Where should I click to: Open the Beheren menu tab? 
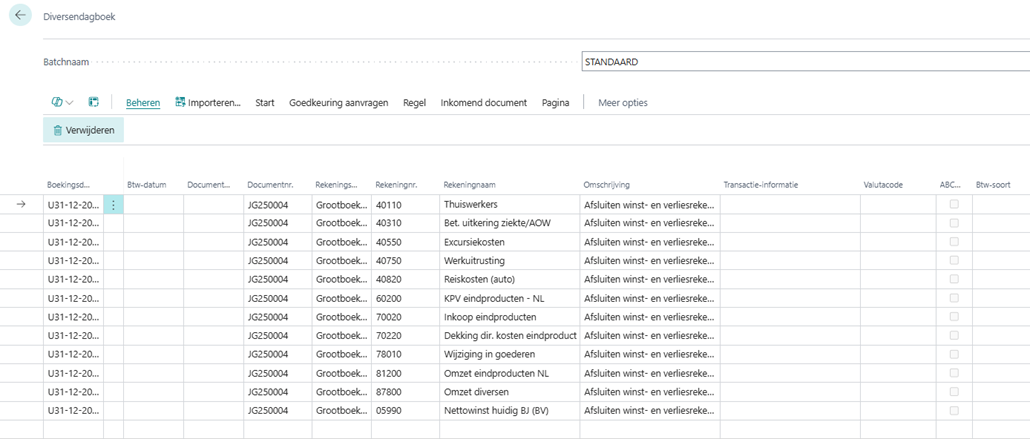click(x=143, y=102)
